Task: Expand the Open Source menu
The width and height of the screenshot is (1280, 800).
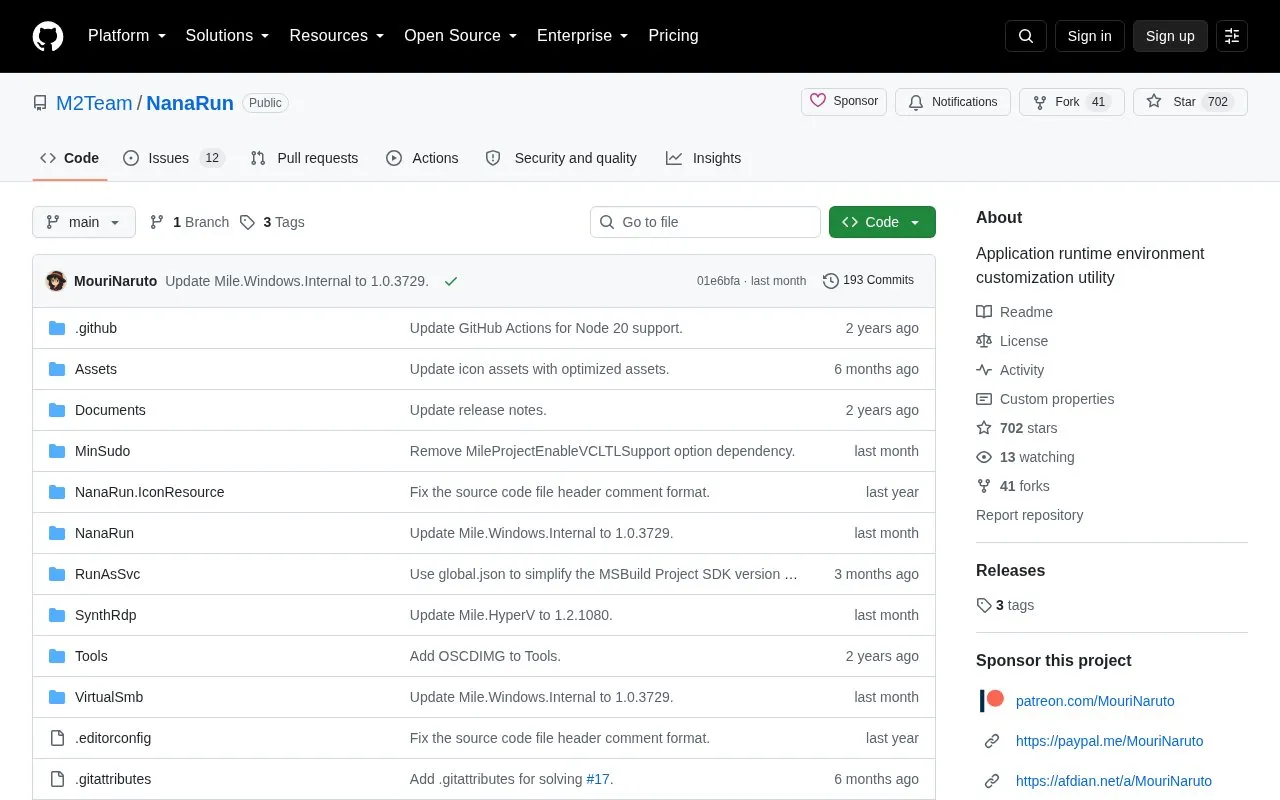Action: pyautogui.click(x=461, y=36)
